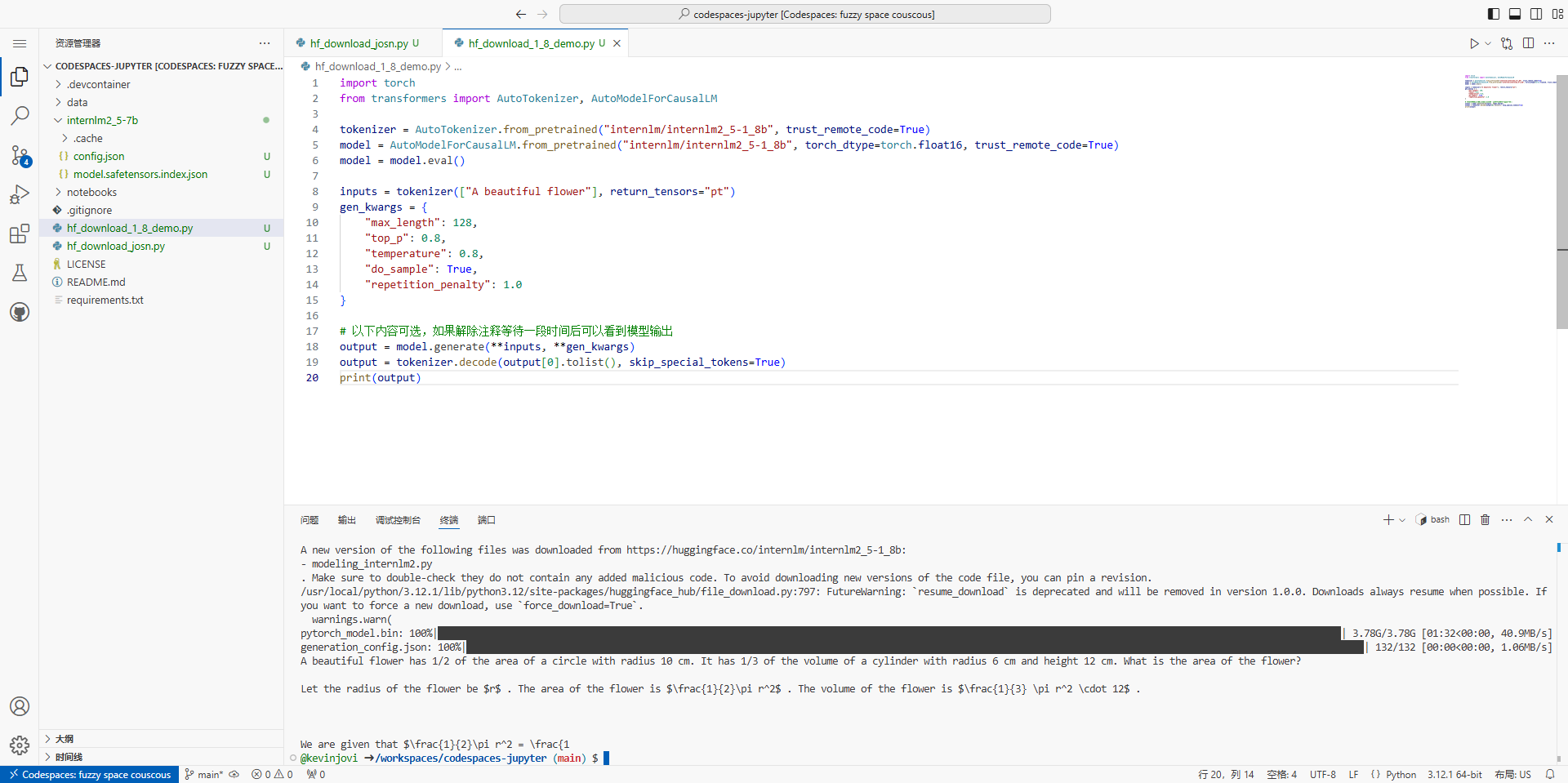Toggle the secondary side bar visibility

(1536, 14)
